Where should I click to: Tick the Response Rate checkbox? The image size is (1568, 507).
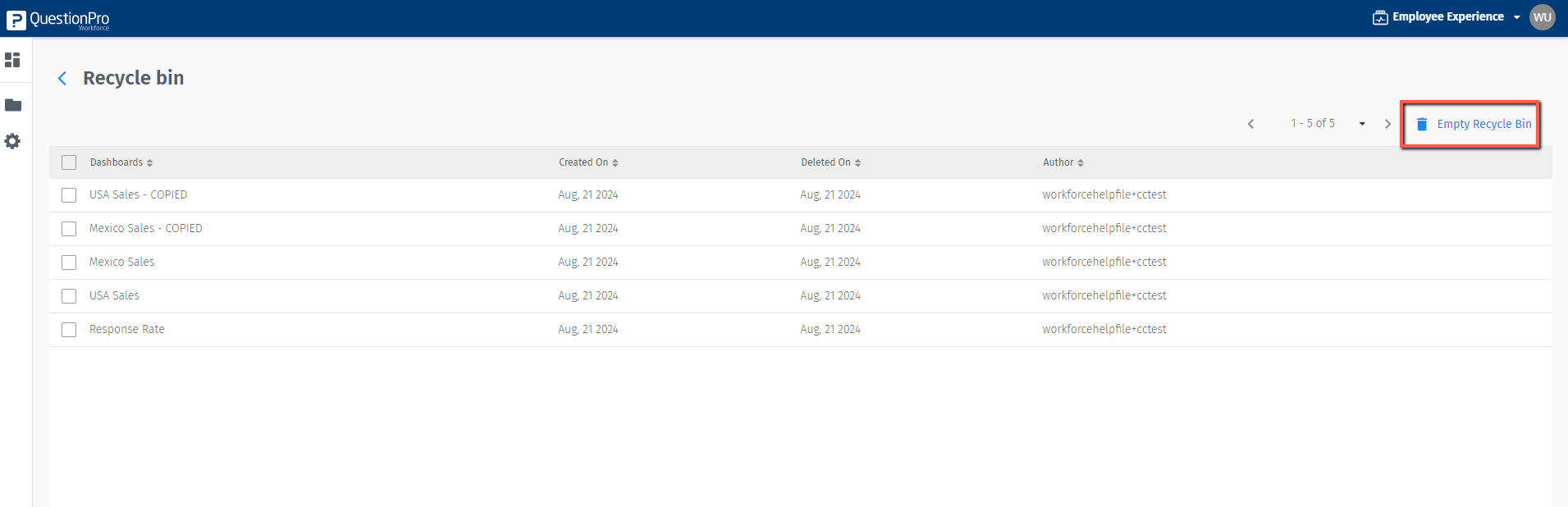pos(69,330)
